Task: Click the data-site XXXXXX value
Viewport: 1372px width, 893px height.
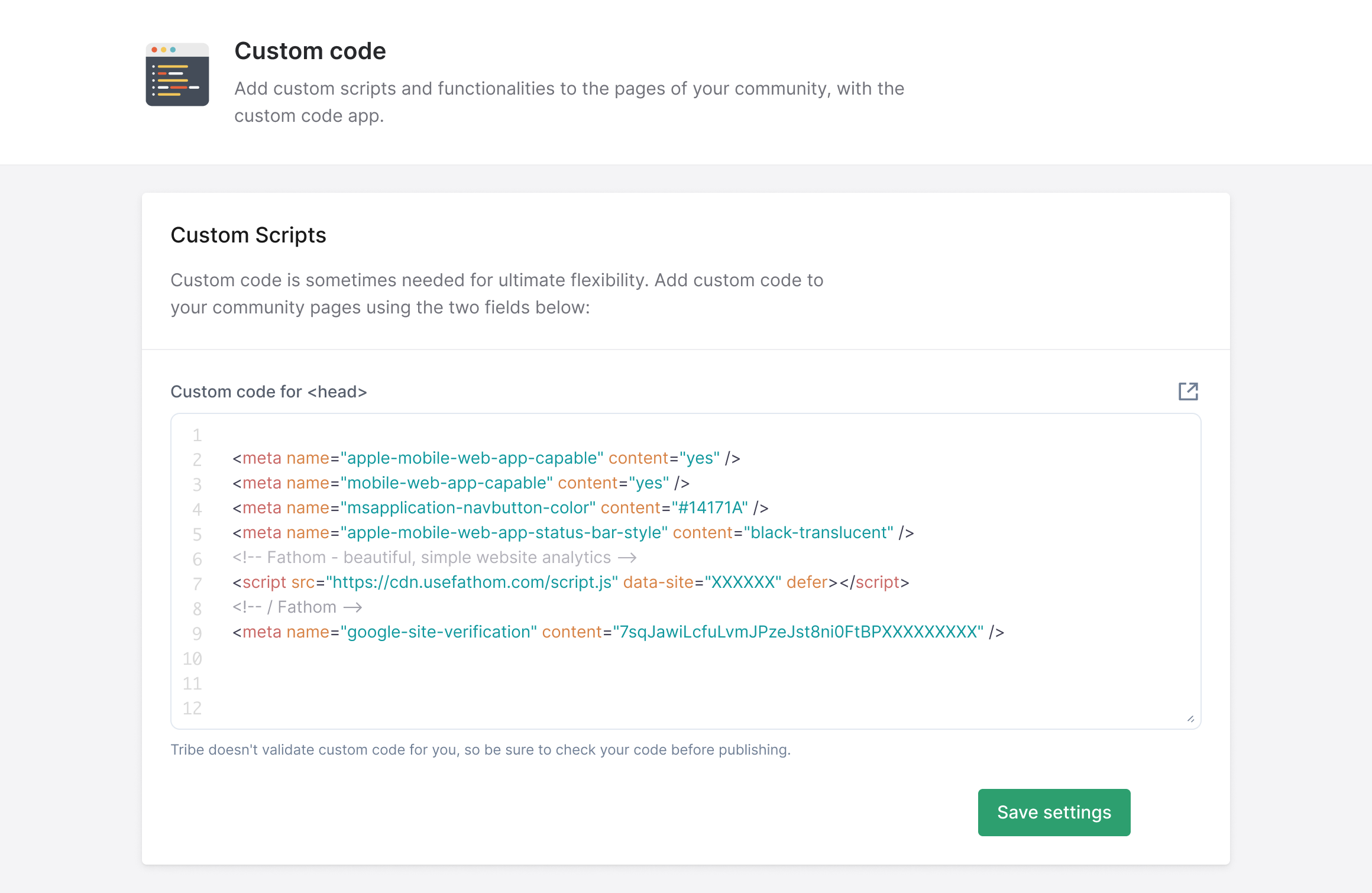Action: point(743,583)
